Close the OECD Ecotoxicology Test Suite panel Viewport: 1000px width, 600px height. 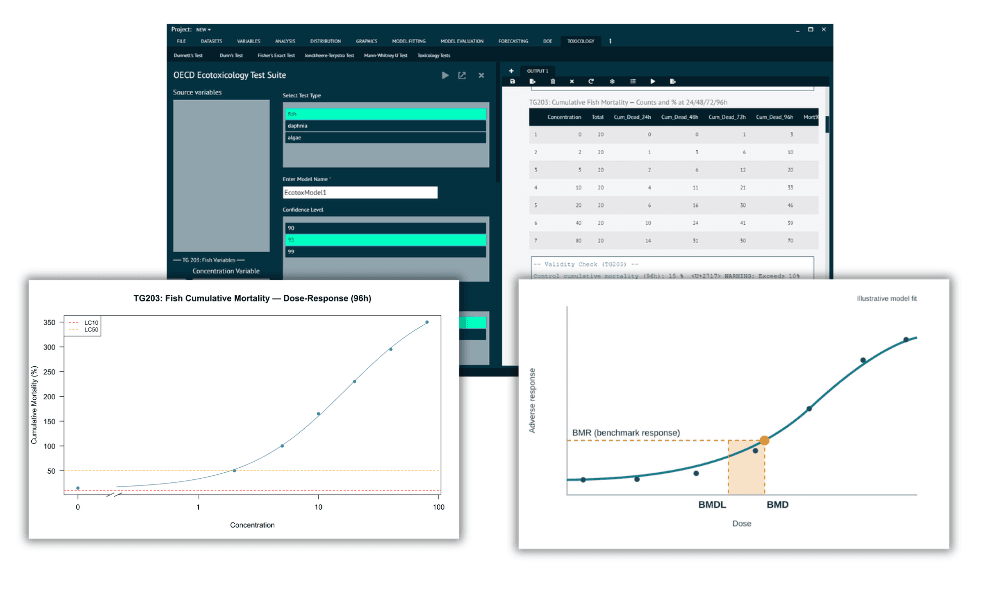482,75
